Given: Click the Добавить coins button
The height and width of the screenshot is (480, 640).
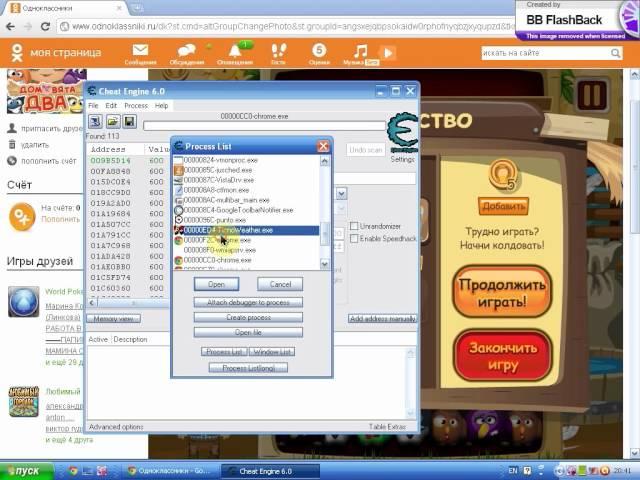Looking at the screenshot, I should tap(503, 207).
